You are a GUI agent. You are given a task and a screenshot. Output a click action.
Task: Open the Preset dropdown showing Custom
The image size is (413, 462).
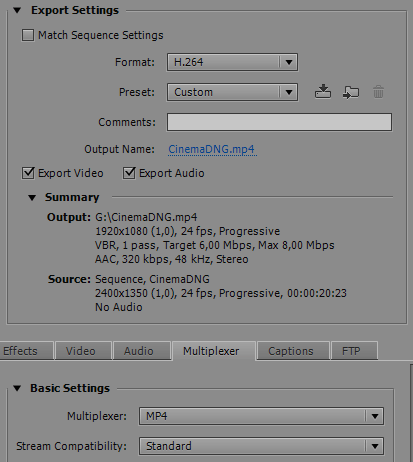(x=232, y=92)
